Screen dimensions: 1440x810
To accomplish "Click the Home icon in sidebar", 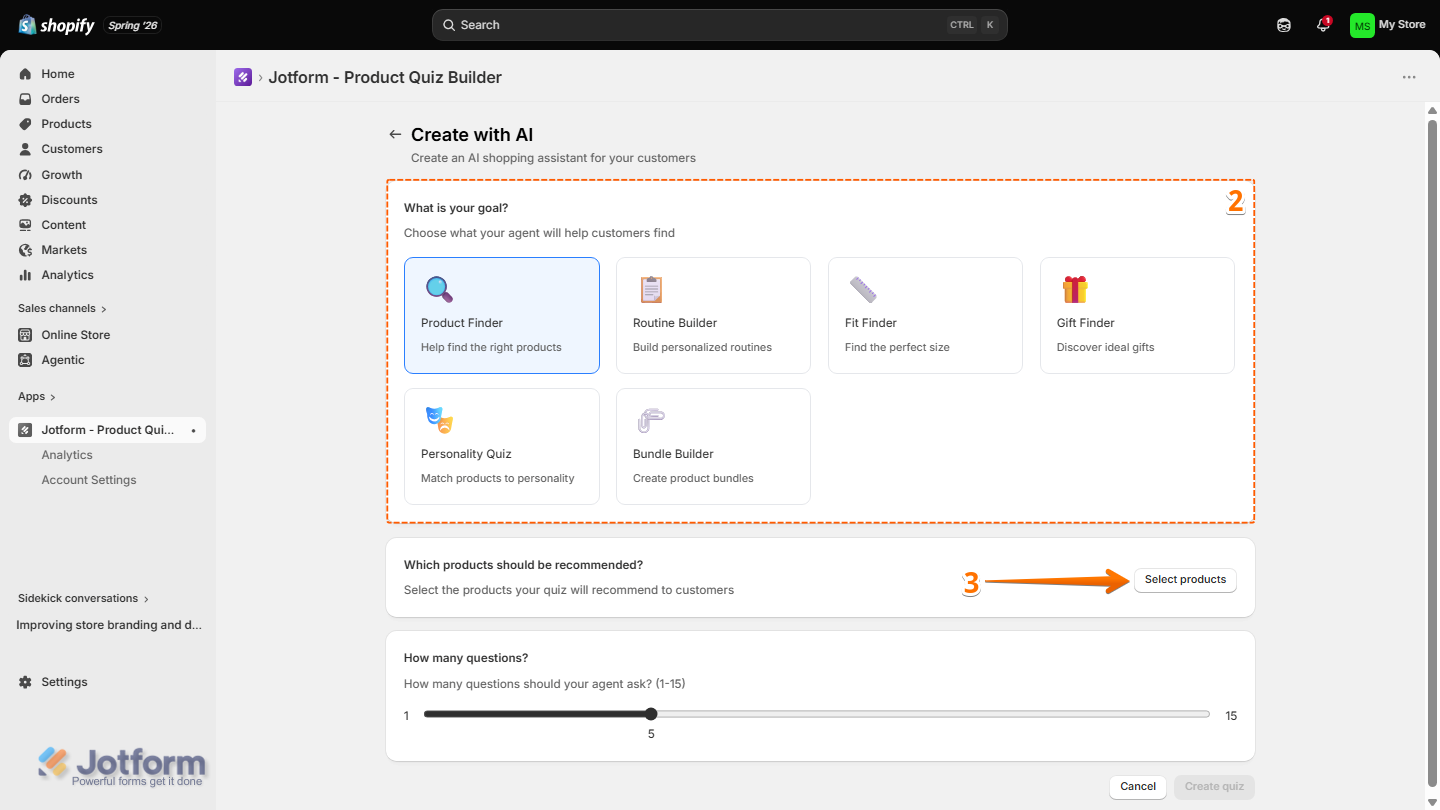I will tap(26, 74).
